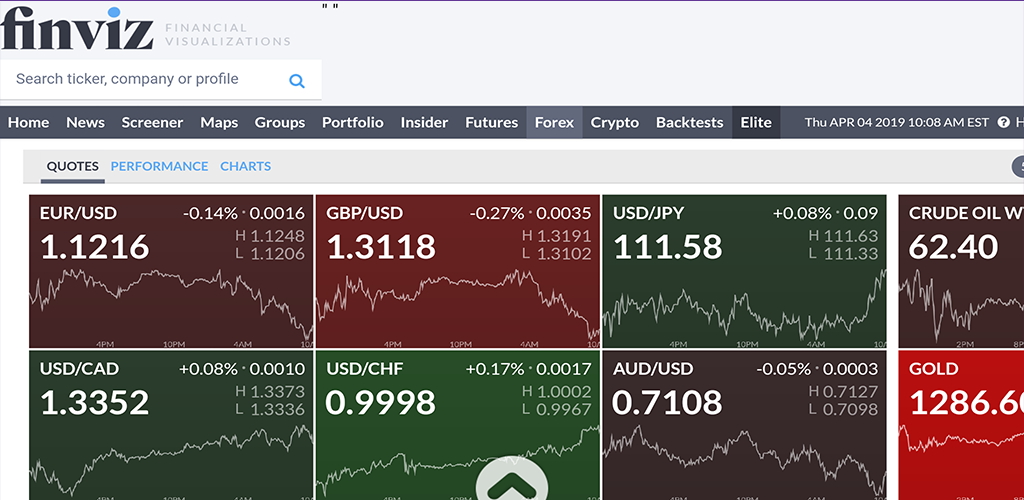Click the scroll-to-top chevron button
This screenshot has height=500, width=1024.
(512, 478)
